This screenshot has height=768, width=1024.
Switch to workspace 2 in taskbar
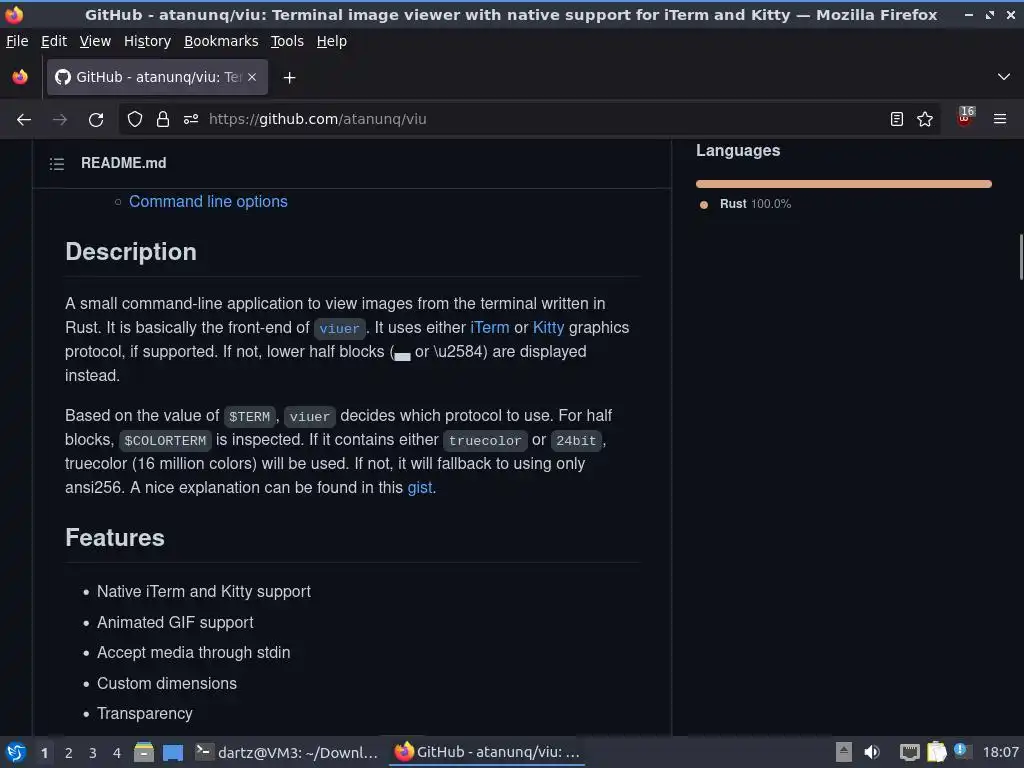coord(69,753)
